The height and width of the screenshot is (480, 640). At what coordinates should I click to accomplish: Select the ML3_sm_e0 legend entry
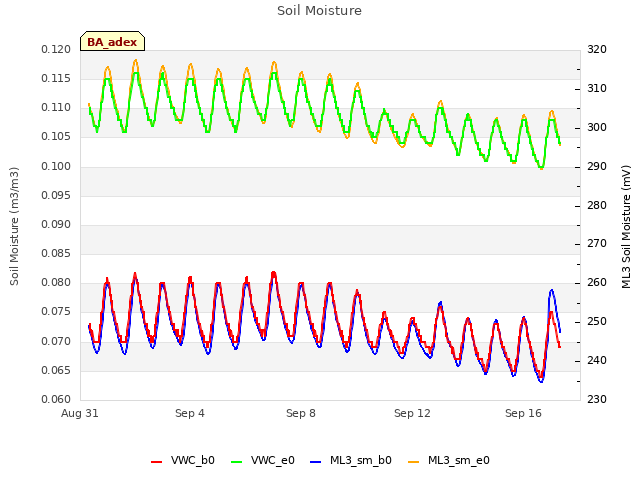point(449,460)
